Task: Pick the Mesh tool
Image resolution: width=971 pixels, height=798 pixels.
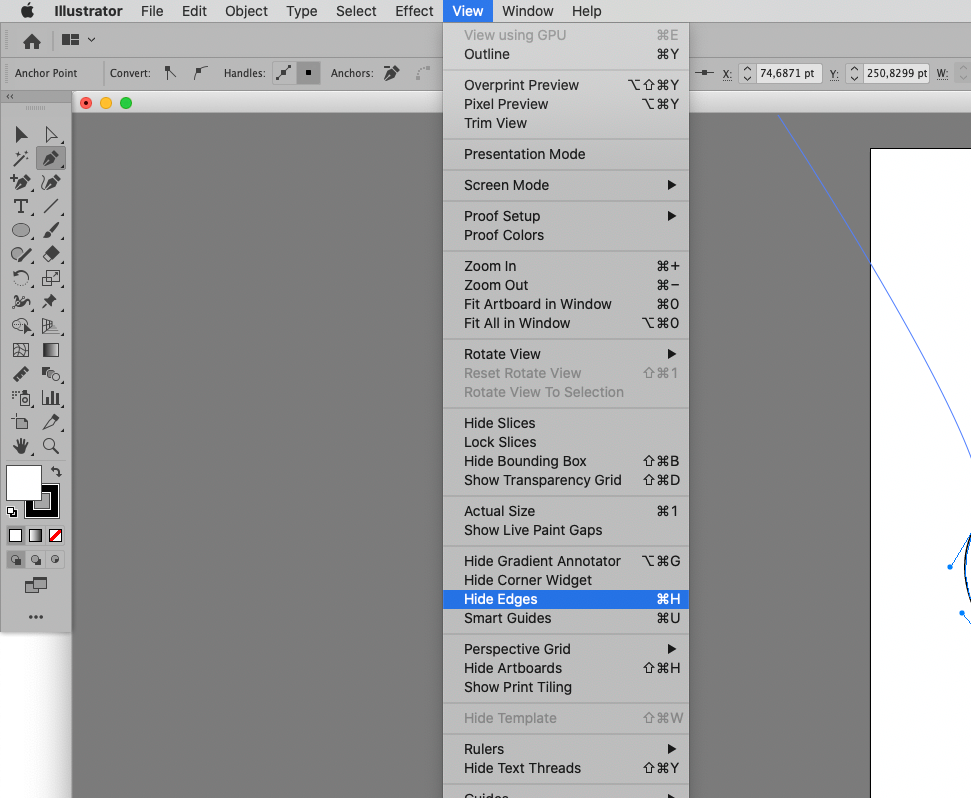Action: pos(20,350)
